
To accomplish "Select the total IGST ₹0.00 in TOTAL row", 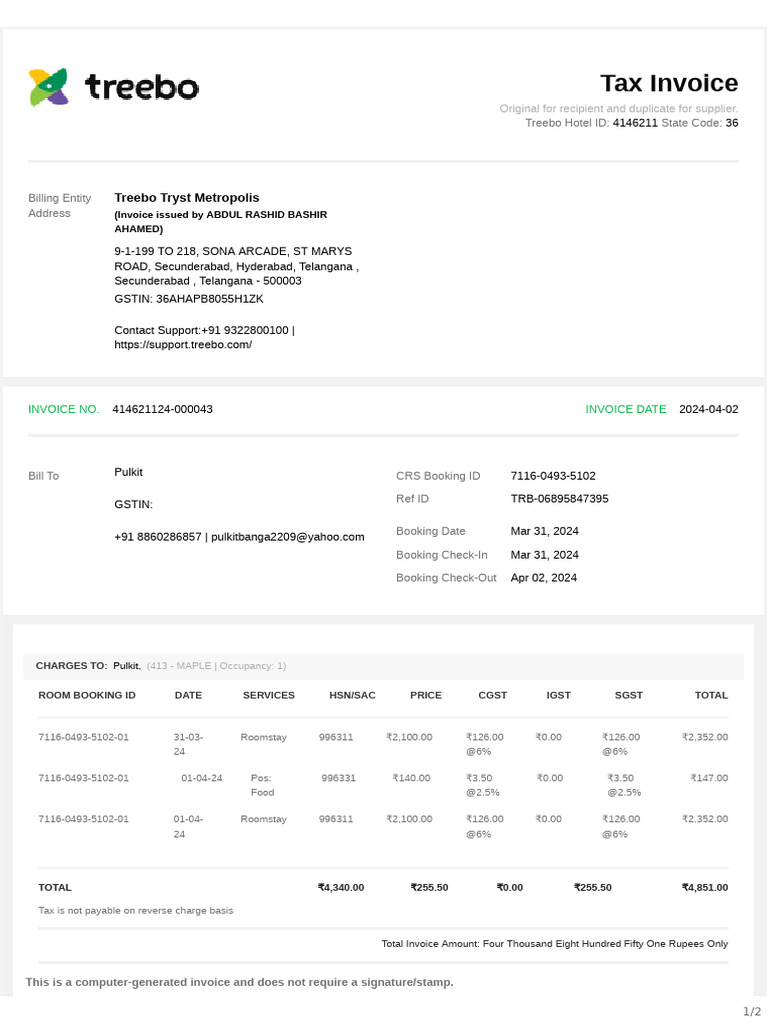I will [x=509, y=887].
